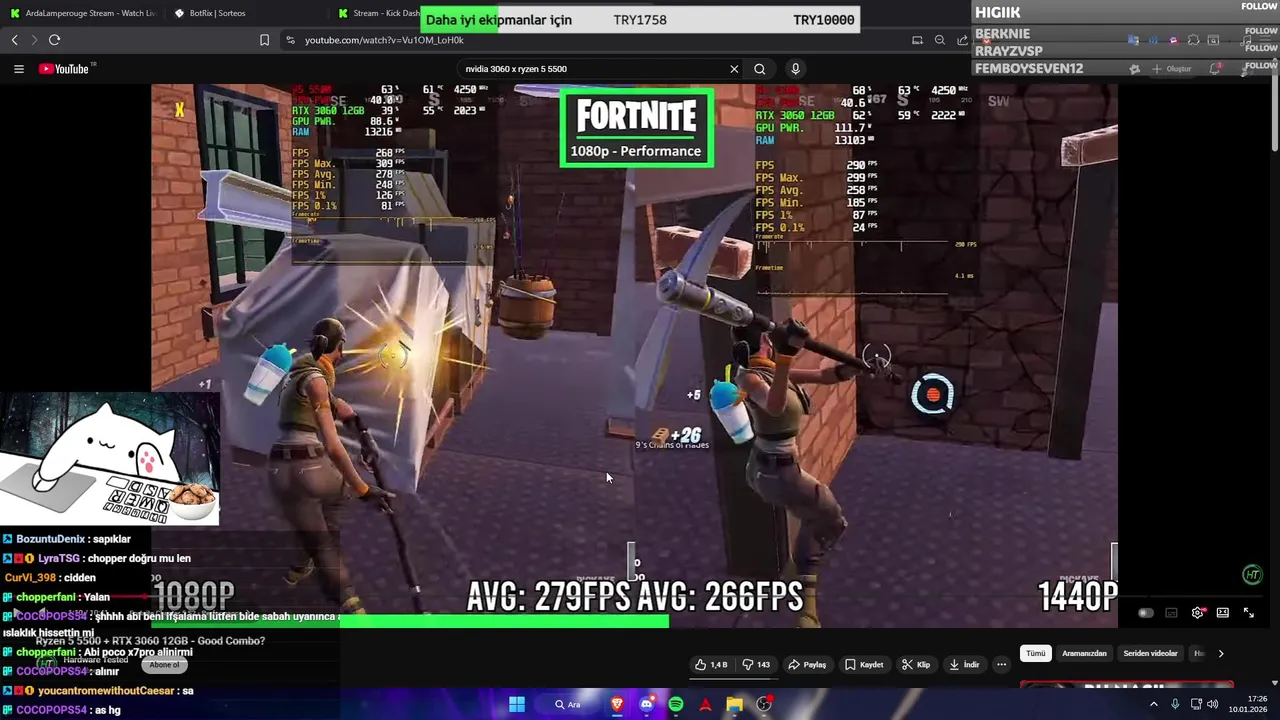
Task: Open network status in the tray
Action: (1195, 705)
